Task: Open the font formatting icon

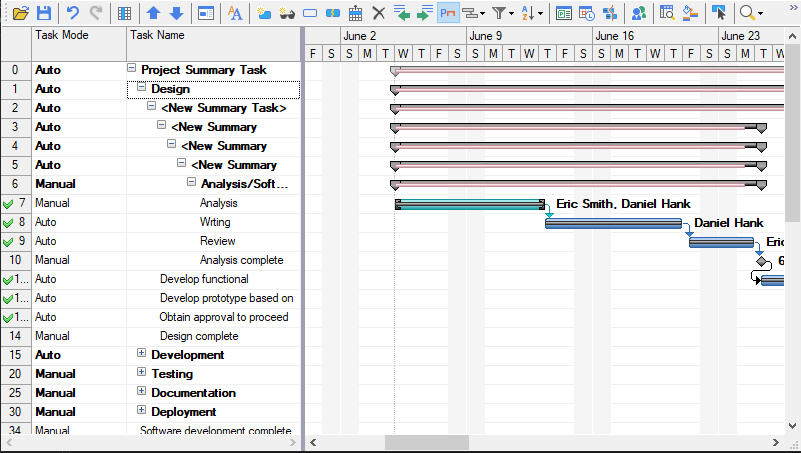Action: [x=235, y=13]
